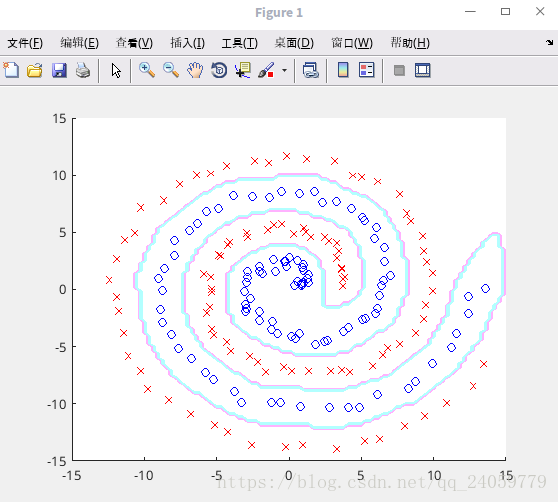Insert a legend using the toolbar icon
Viewport: 558px width, 502px height.
click(367, 70)
